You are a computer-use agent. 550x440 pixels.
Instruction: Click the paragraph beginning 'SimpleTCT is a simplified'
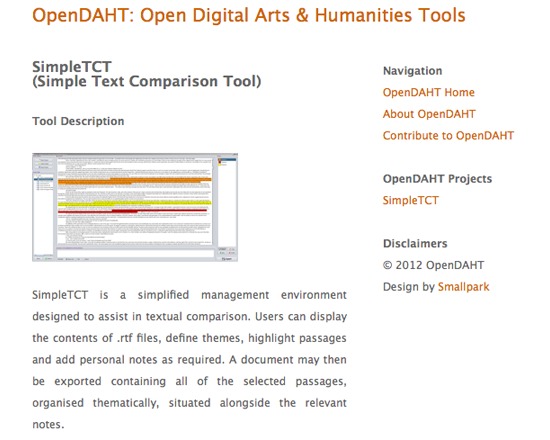(x=189, y=360)
